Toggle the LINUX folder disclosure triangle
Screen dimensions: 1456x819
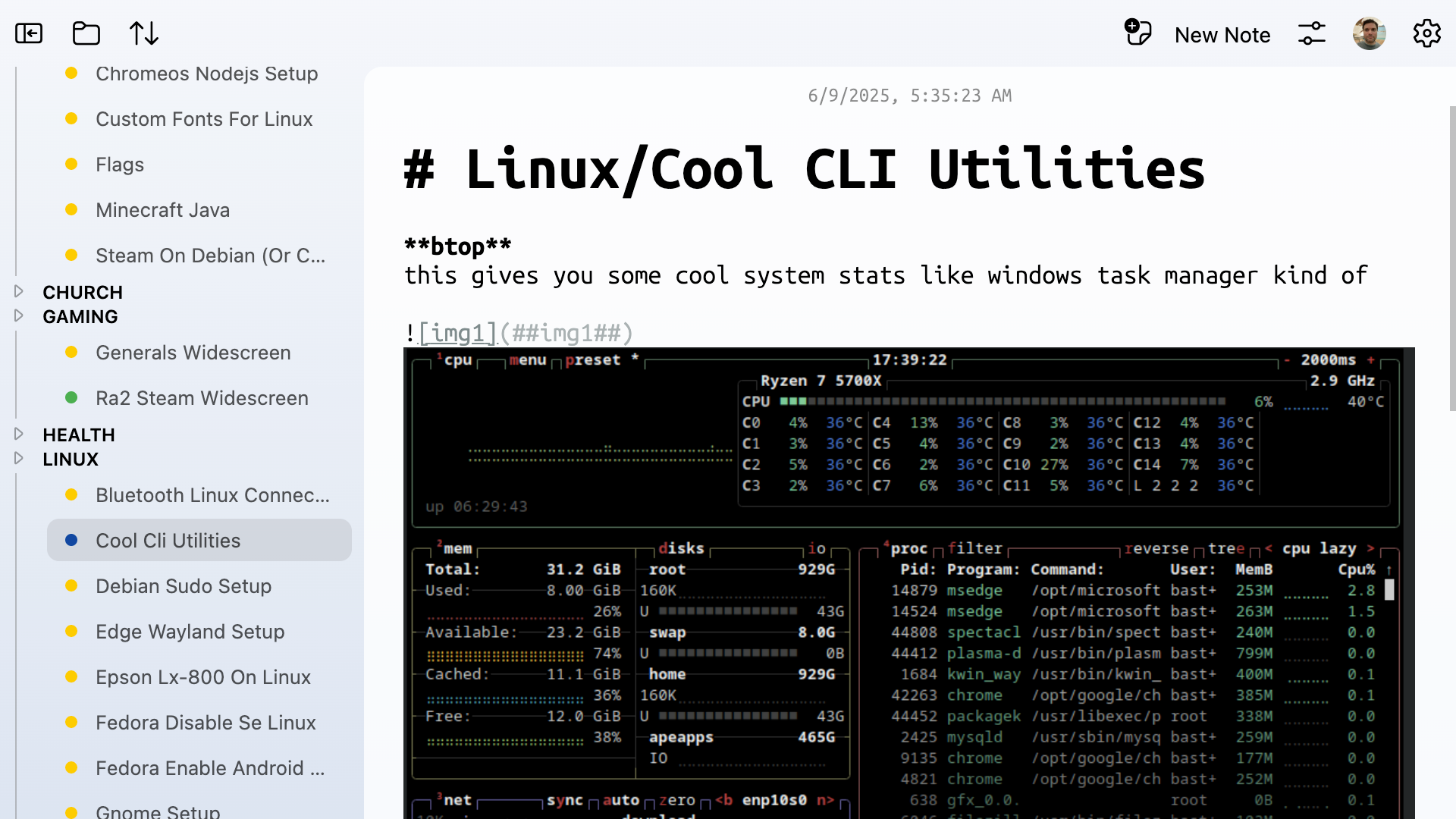[19, 458]
